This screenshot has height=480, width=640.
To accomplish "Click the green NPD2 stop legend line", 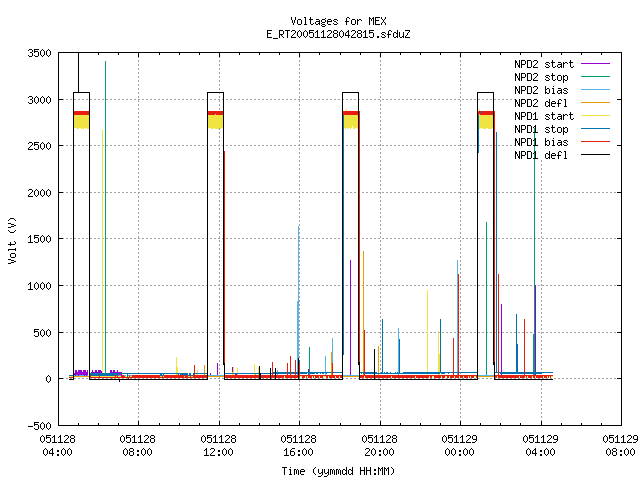I will (596, 77).
